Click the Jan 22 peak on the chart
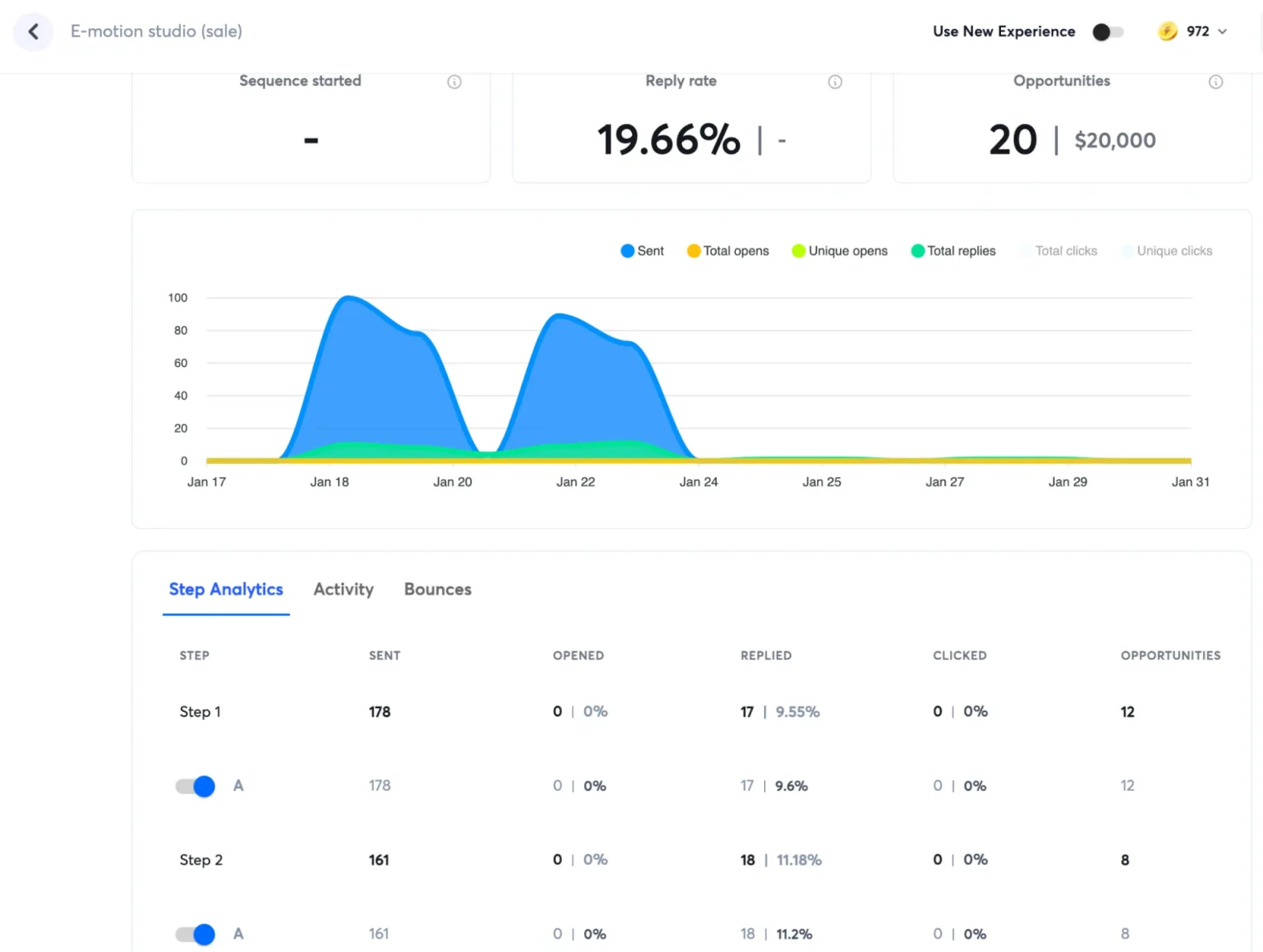This screenshot has height=952, width=1263. [x=560, y=315]
